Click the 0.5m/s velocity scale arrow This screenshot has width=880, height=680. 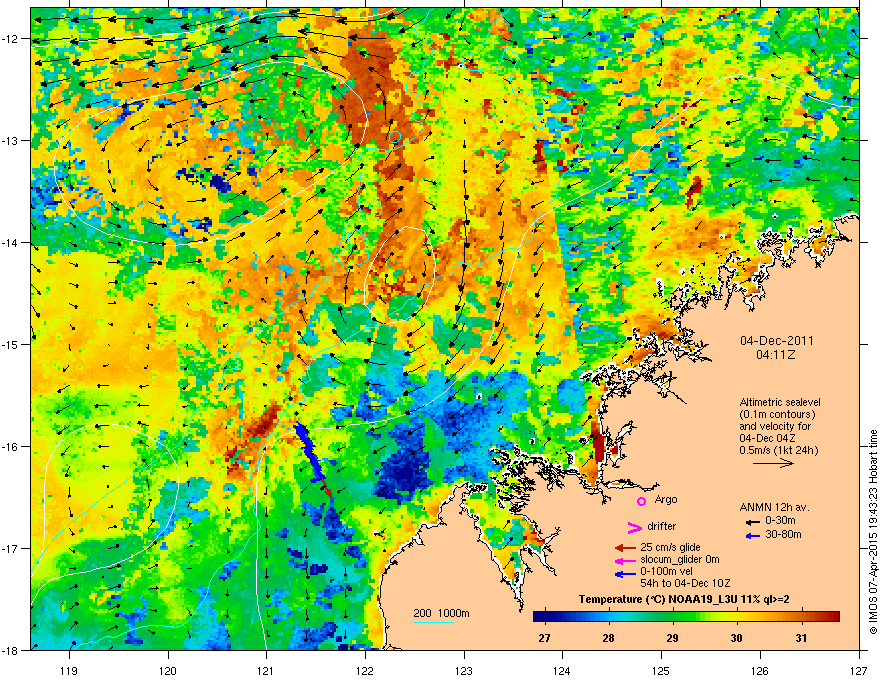(773, 463)
